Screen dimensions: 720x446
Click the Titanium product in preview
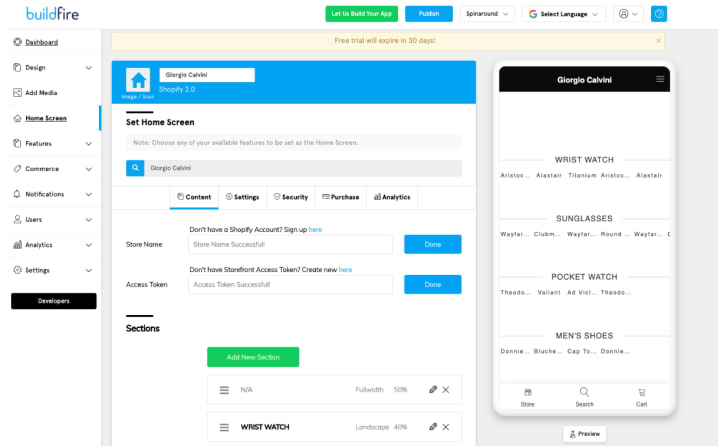582,175
